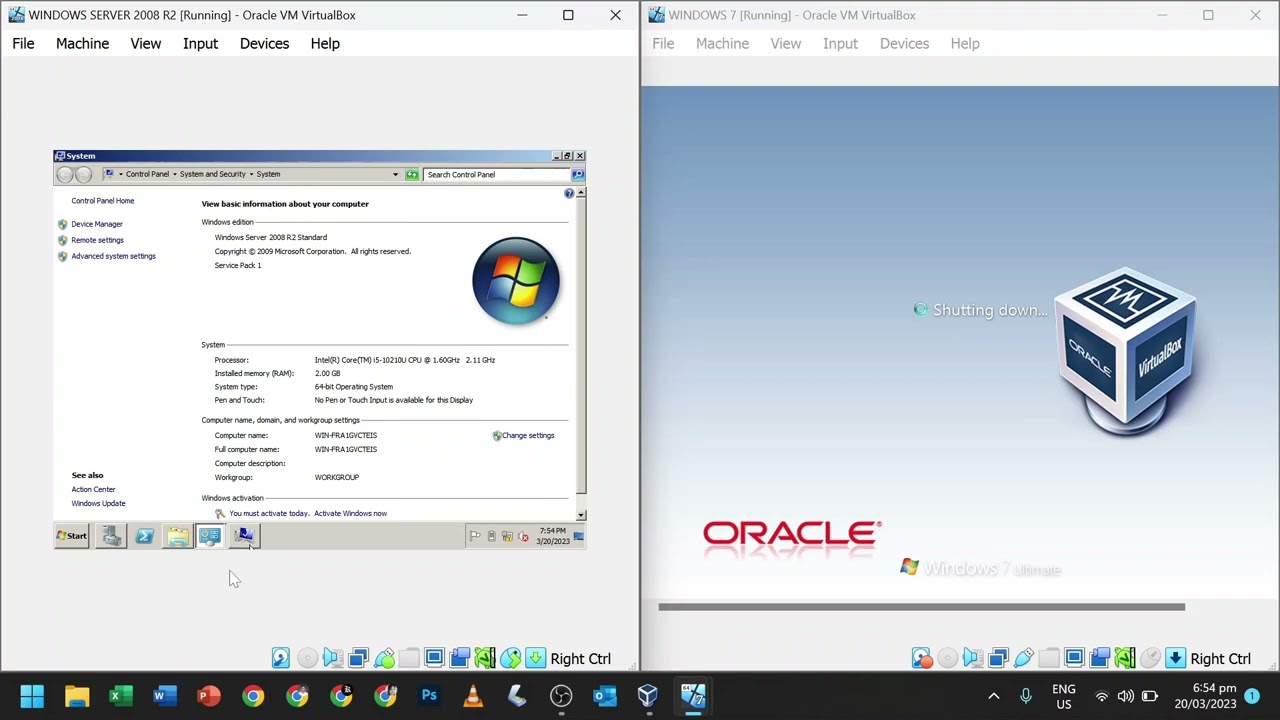Click USB devices icon in Windows 7 status bar
Image resolution: width=1280 pixels, height=720 pixels.
tap(1023, 658)
